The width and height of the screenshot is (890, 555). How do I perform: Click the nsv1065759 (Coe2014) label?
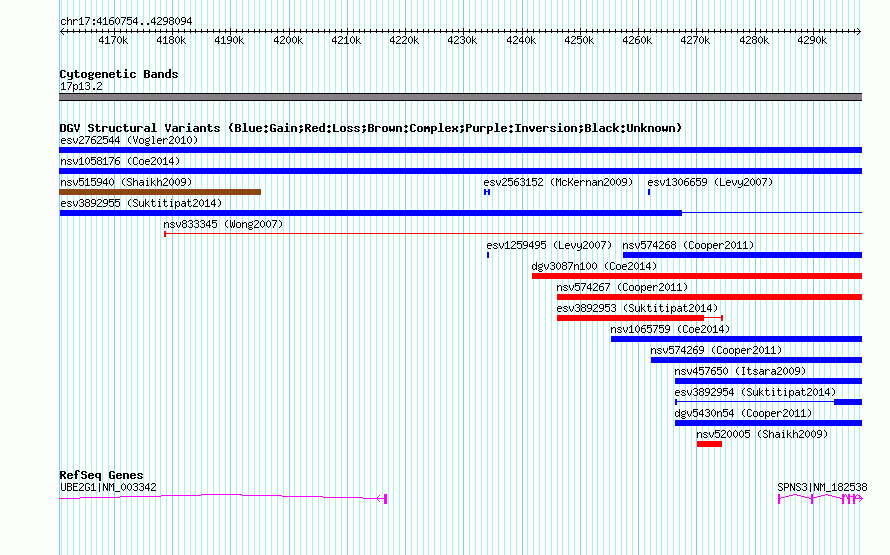click(670, 329)
